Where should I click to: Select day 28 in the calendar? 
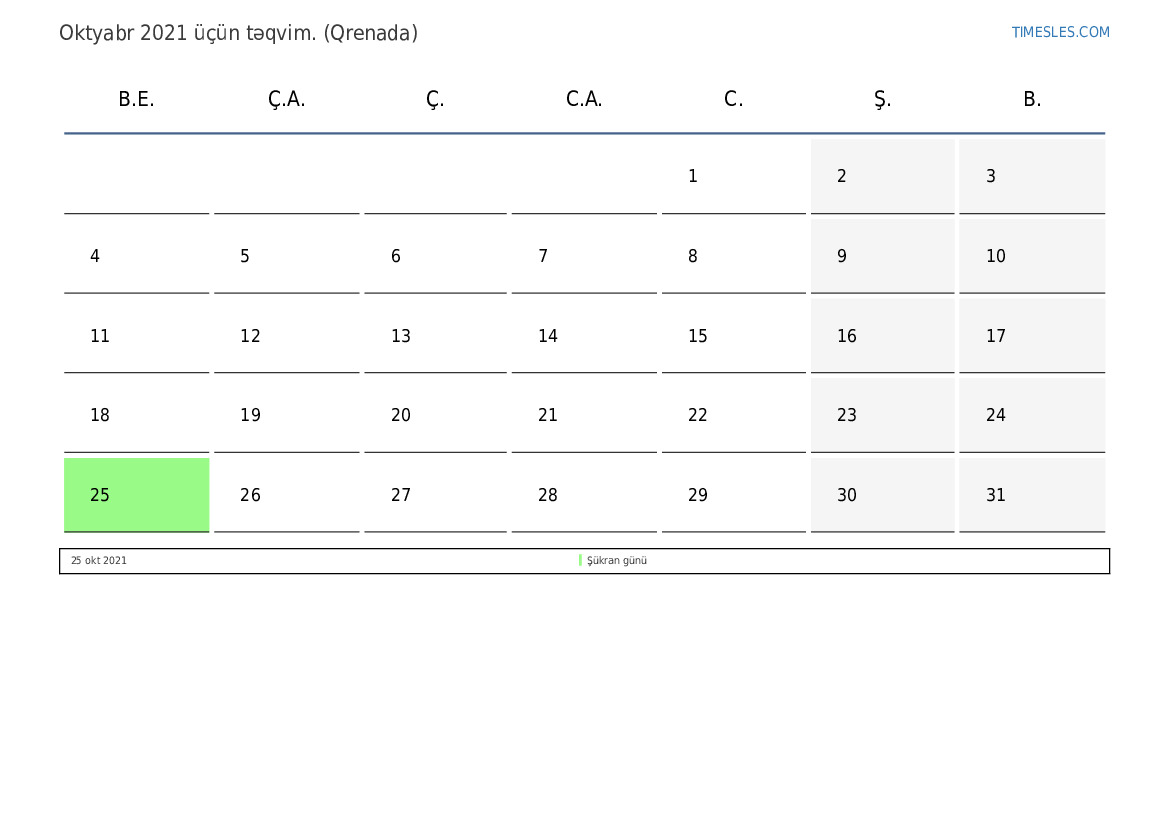coord(584,495)
